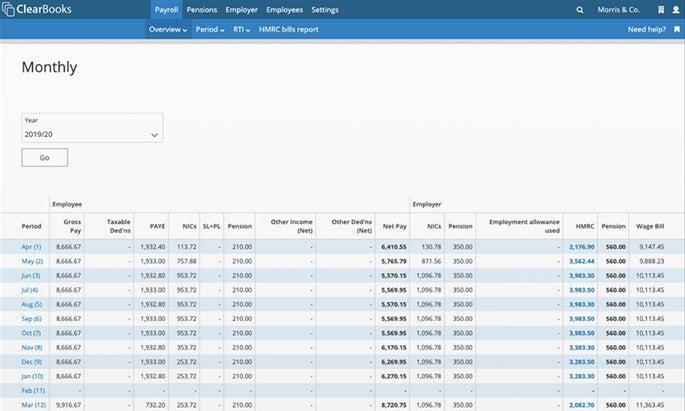Click the search magnifier icon
685x411 pixels.
[581, 10]
